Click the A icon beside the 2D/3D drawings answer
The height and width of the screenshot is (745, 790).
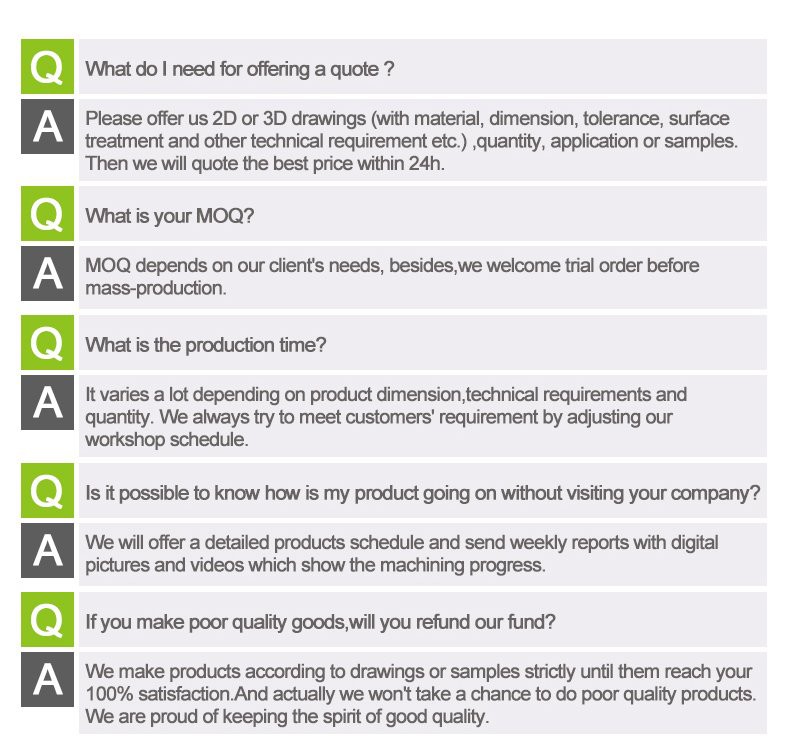click(46, 127)
